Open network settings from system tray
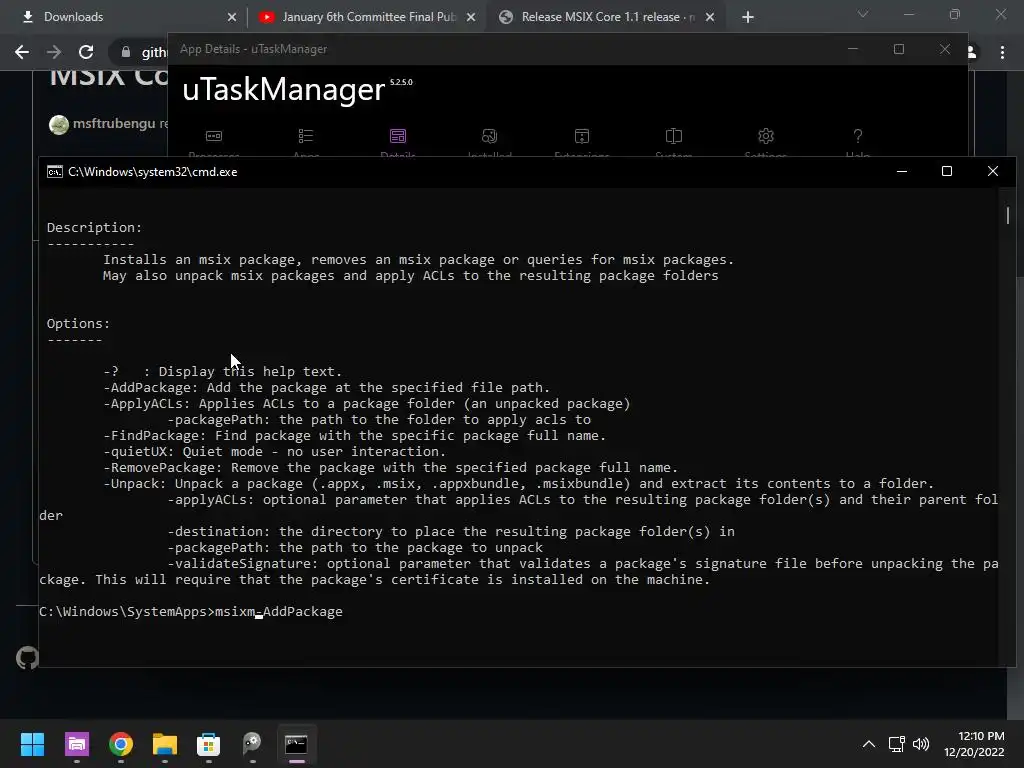Screen dimensions: 1024x768 pyautogui.click(x=897, y=744)
